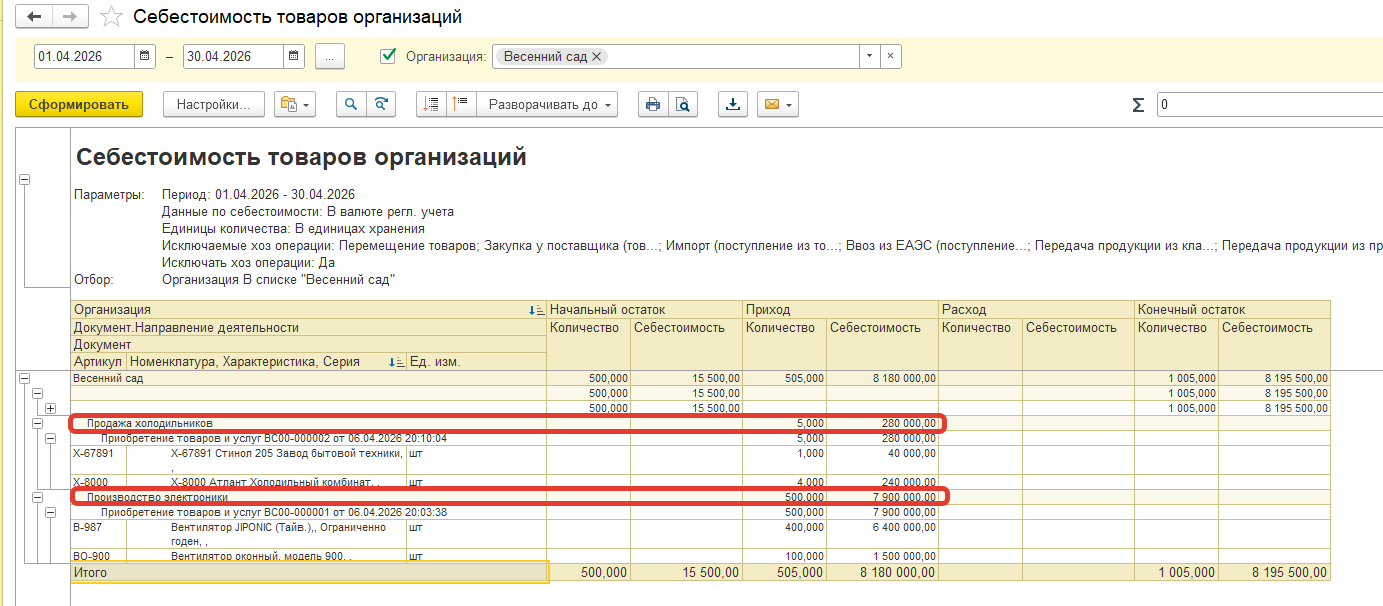The height and width of the screenshot is (606, 1383).
Task: Open the email send options dropdown
Action: click(779, 105)
